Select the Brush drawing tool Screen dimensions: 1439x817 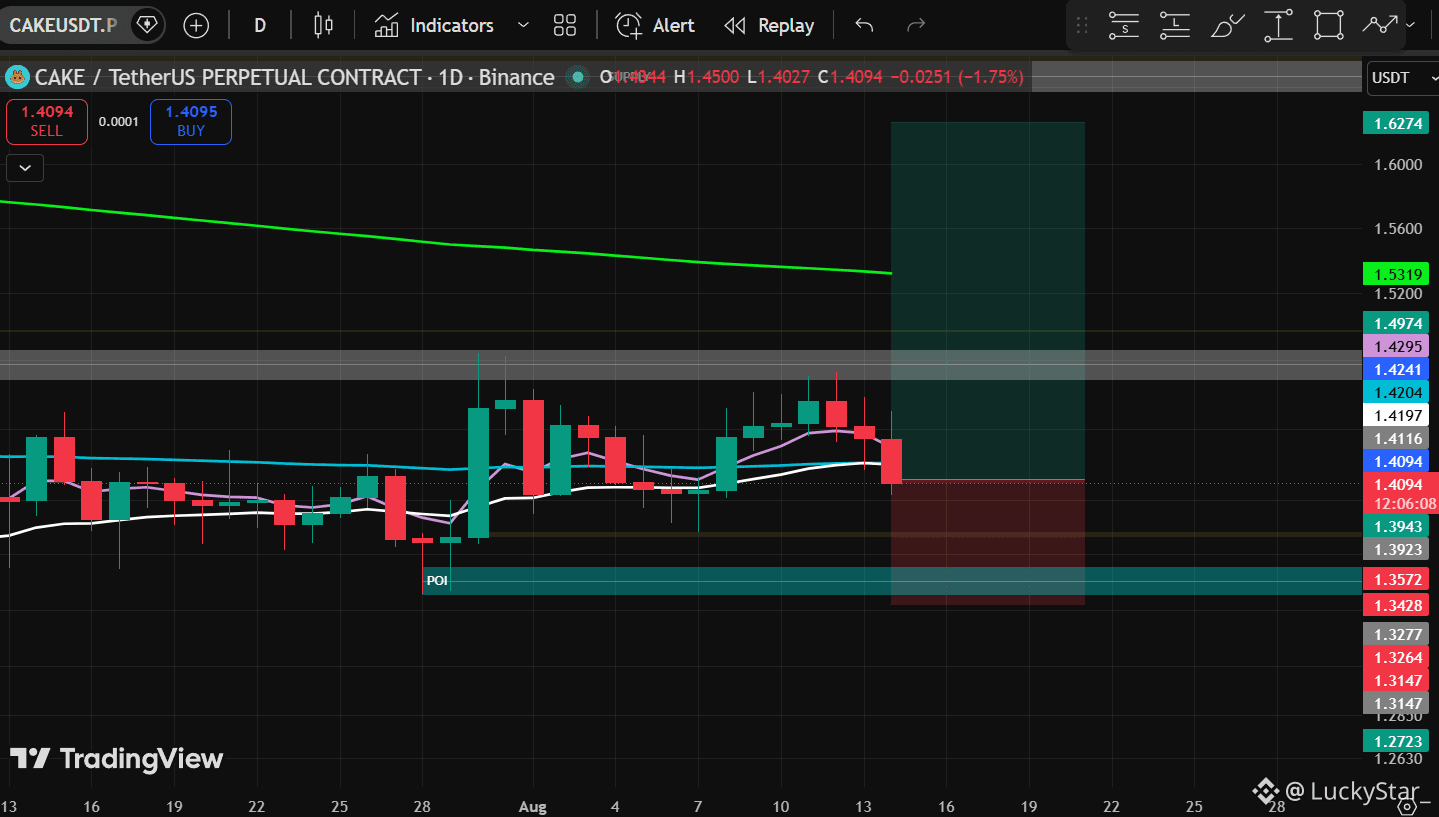[1227, 25]
